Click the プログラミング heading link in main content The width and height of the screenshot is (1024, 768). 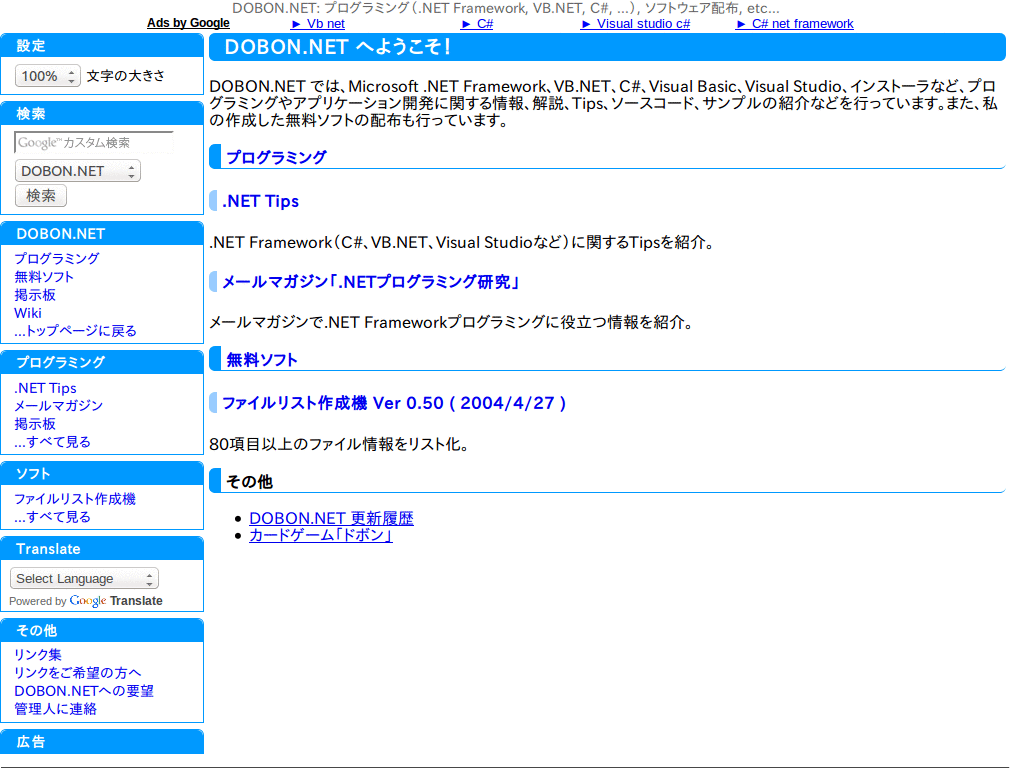276,157
